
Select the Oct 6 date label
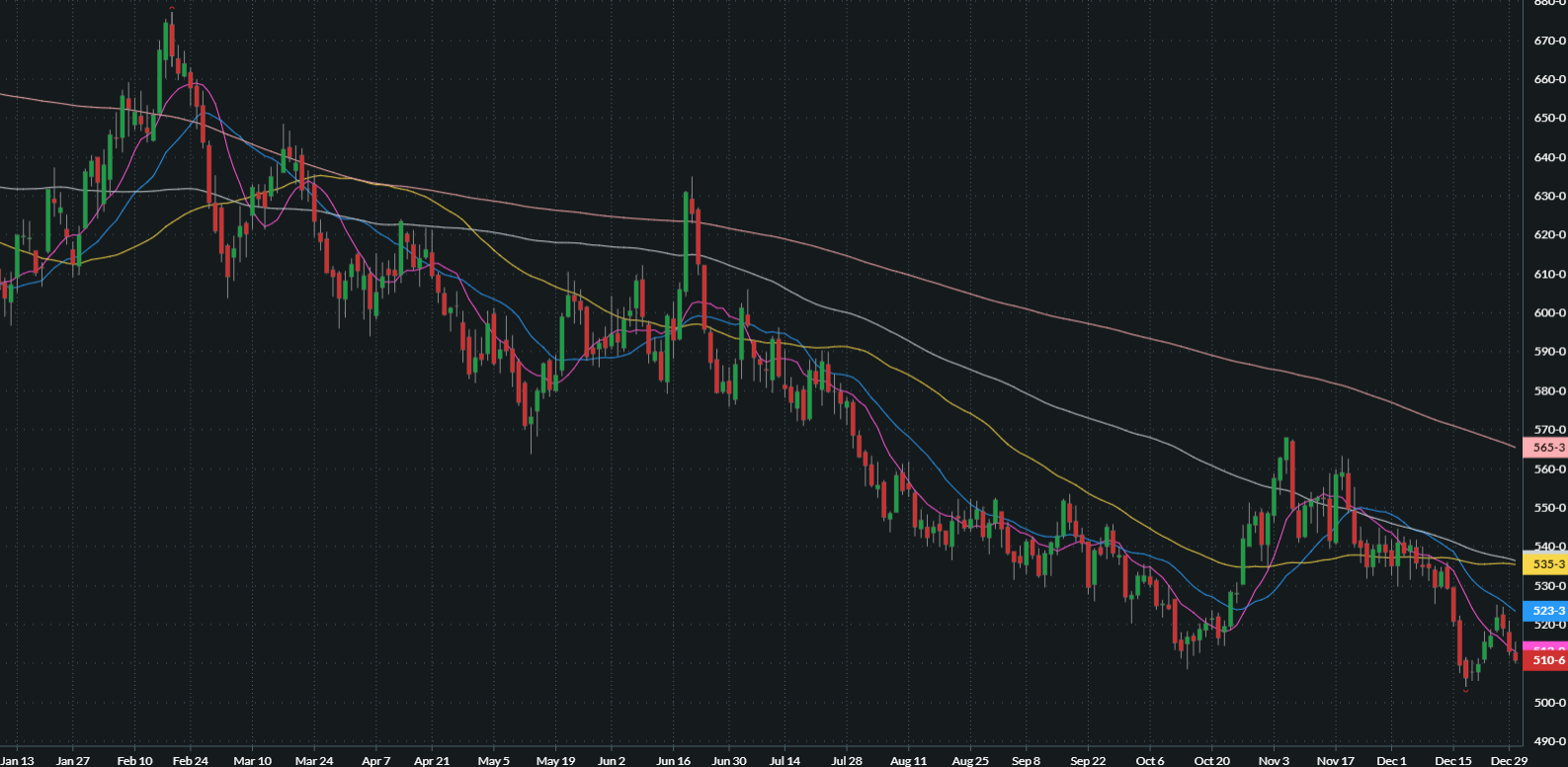point(1150,761)
